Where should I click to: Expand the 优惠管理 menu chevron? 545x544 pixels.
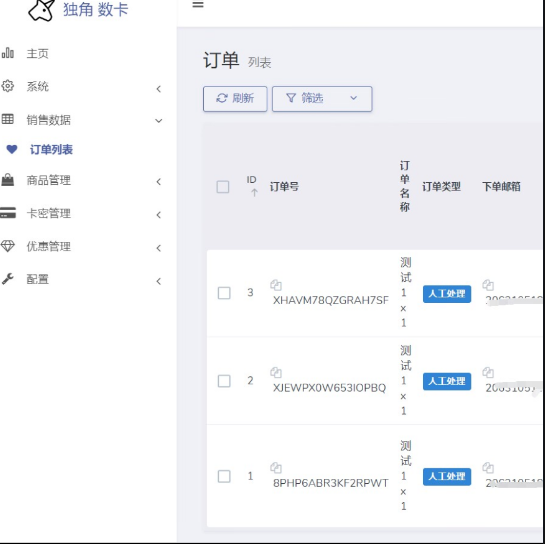(158, 248)
